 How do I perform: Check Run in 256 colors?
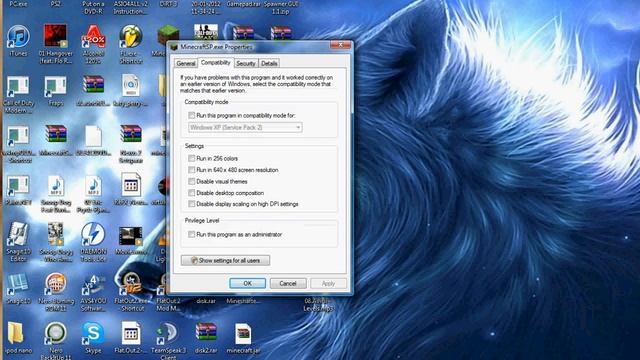[x=191, y=158]
